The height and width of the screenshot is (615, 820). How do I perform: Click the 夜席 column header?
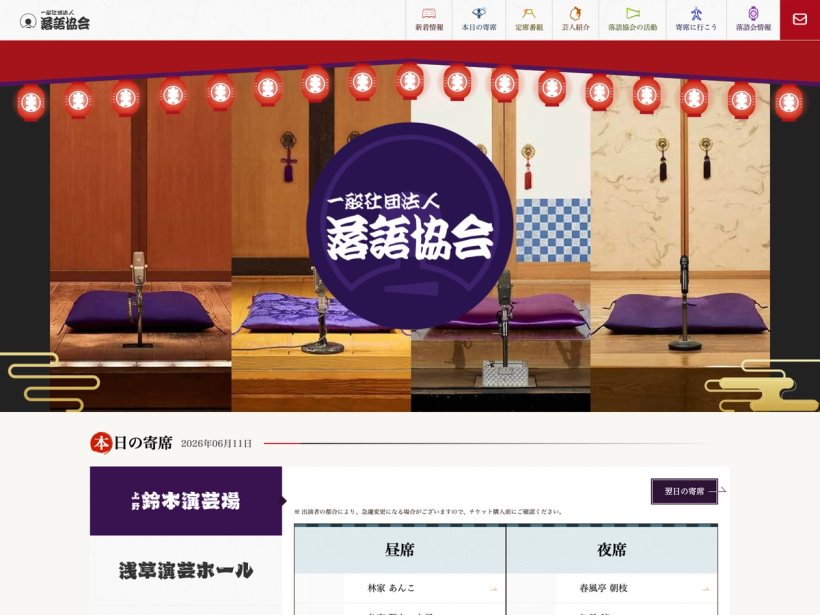click(x=612, y=550)
